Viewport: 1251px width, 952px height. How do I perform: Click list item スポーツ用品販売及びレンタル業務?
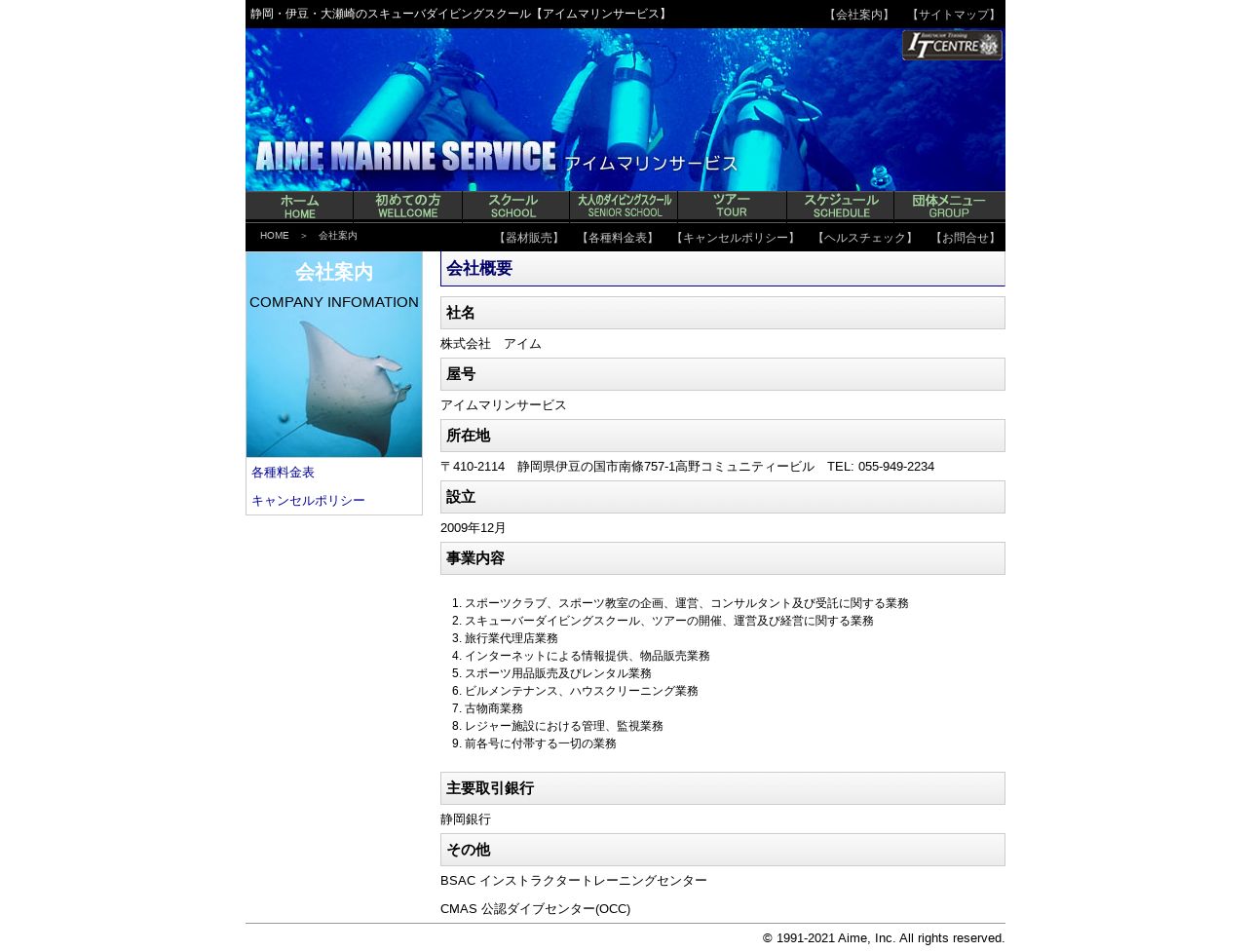(557, 674)
